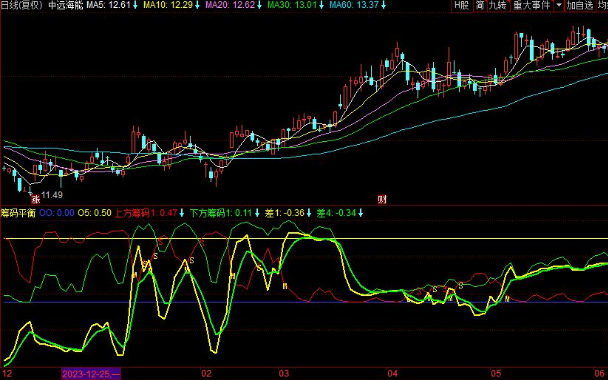Toggle the 九转 indicator
This screenshot has height=380, width=608.
498,5
